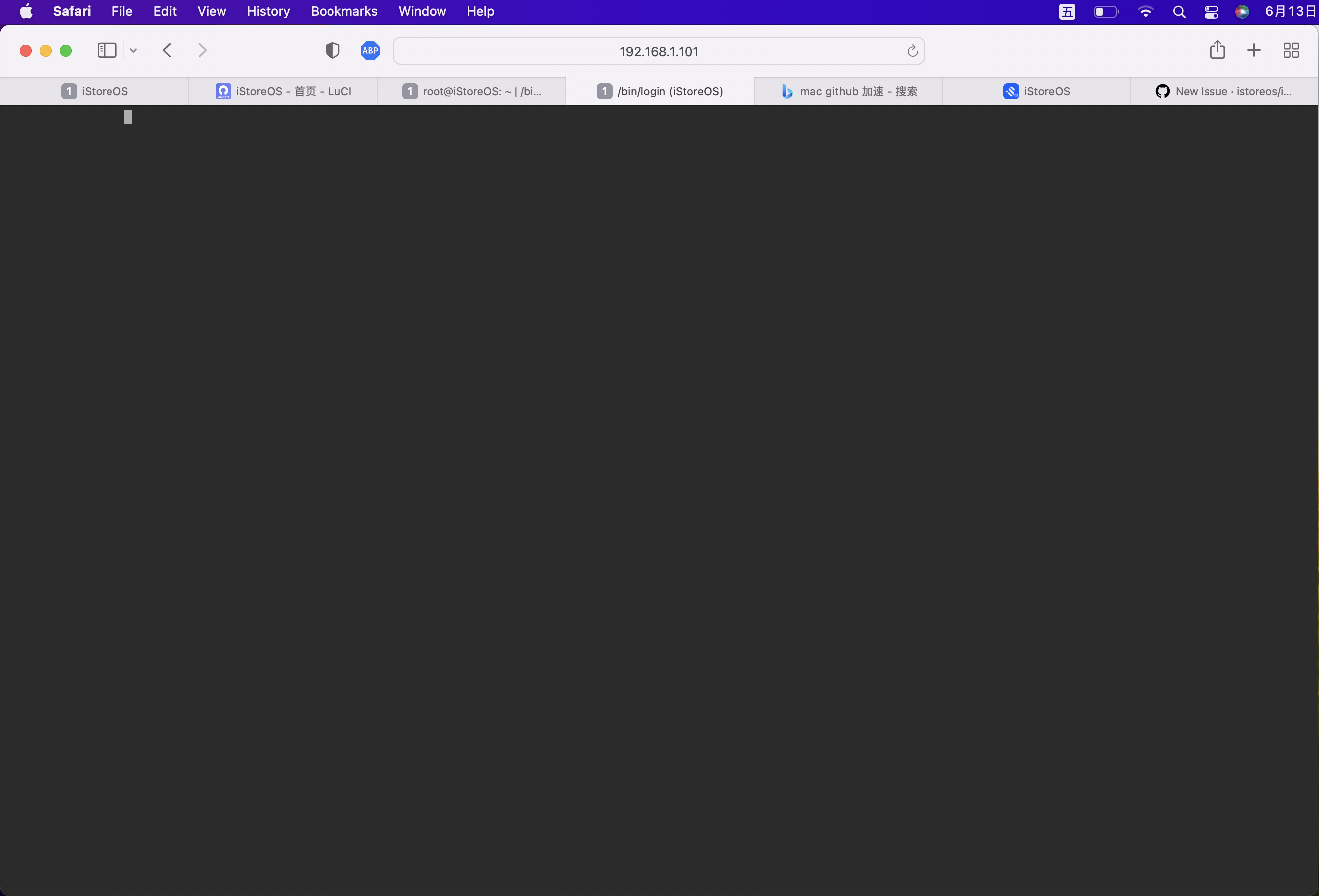Open a new tab with plus icon
The image size is (1319, 896).
(1254, 50)
